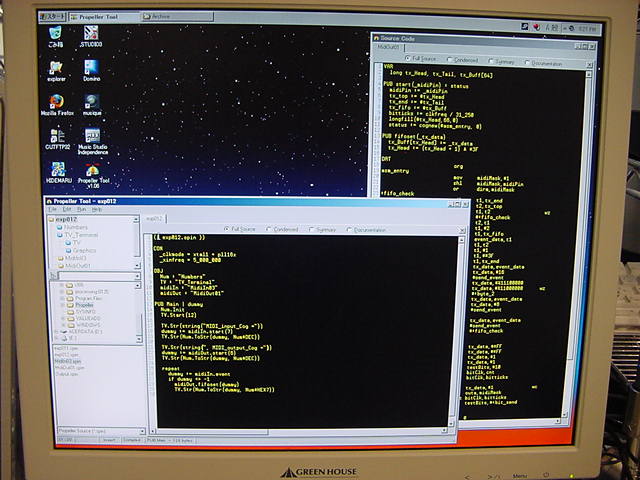Select the explorer desktop icon
The image size is (640, 480).
click(x=56, y=71)
